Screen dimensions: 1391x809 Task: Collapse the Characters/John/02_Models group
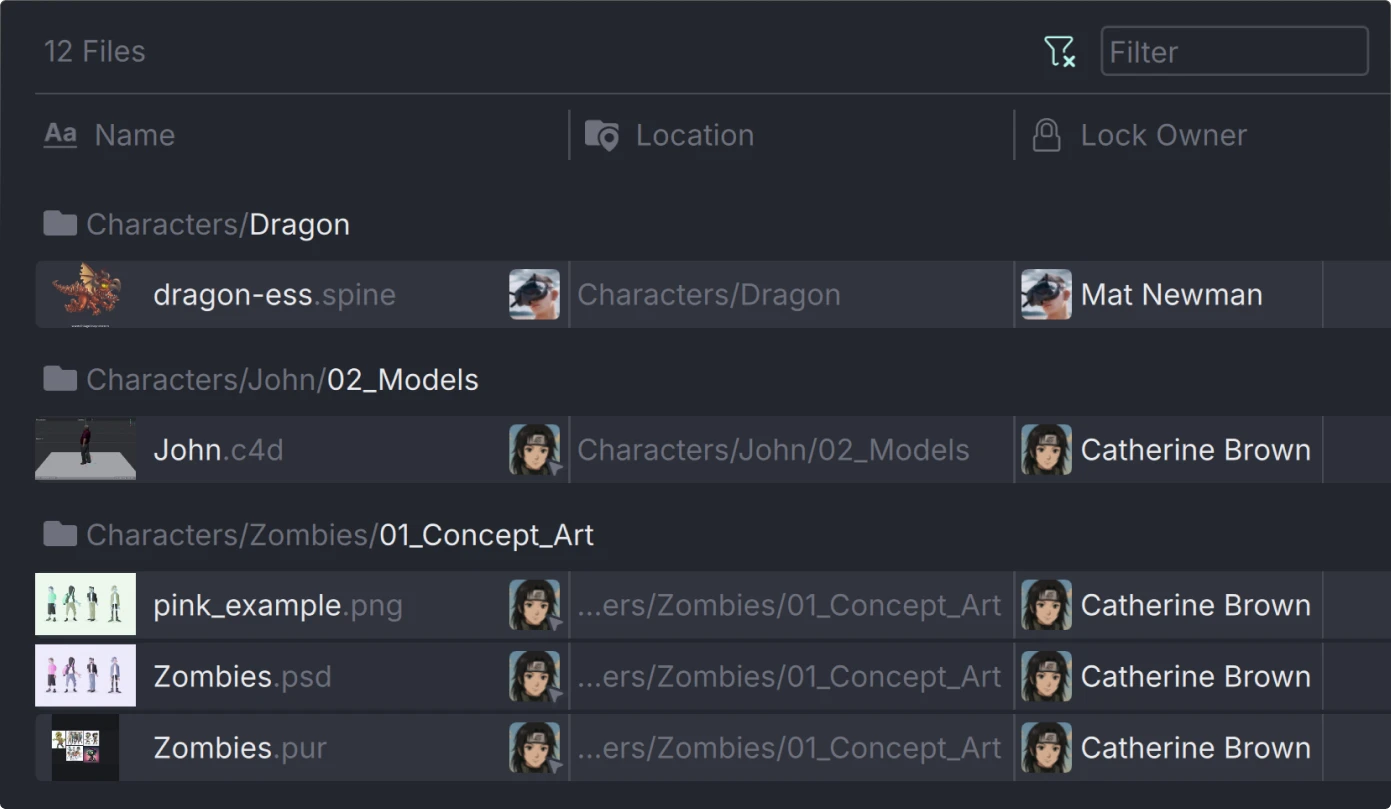tap(283, 379)
